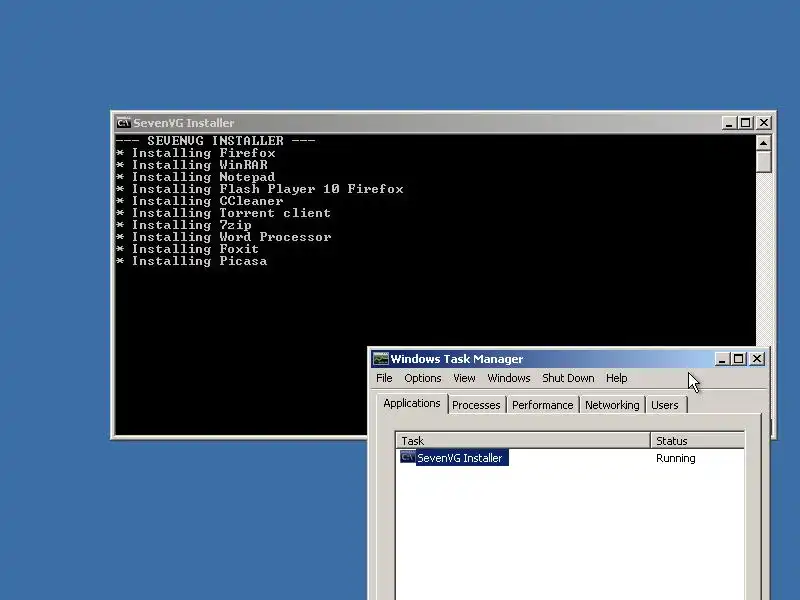
Task: Open the Help menu in Task Manager
Action: pyautogui.click(x=616, y=378)
